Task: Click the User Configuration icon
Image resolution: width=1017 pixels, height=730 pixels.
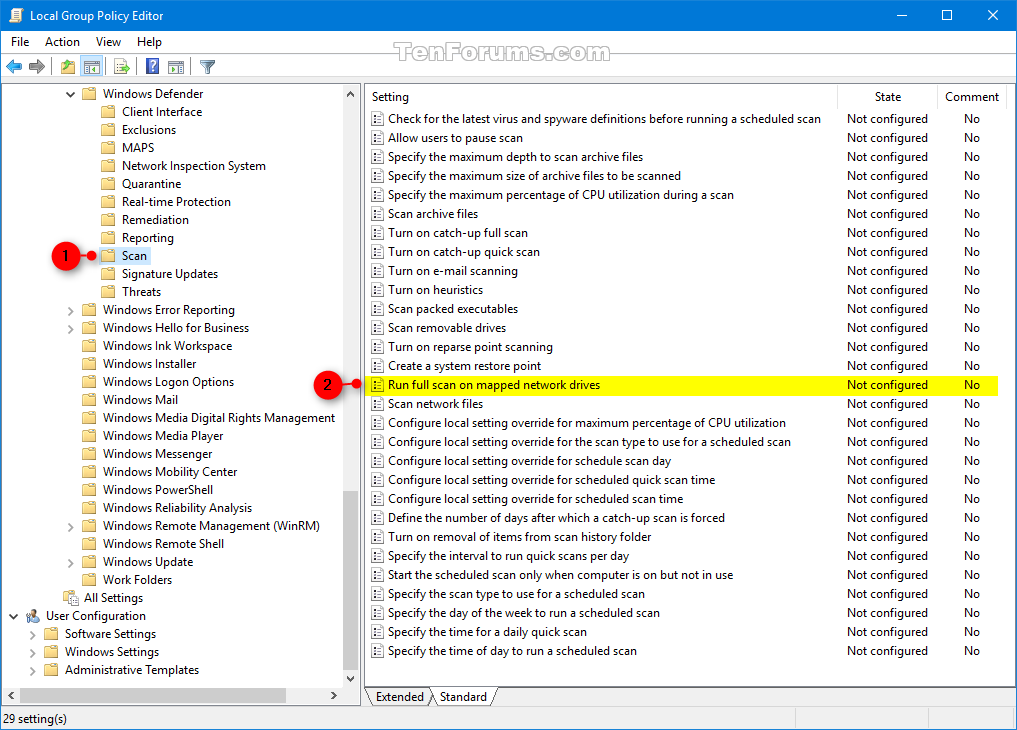Action: pyautogui.click(x=32, y=615)
